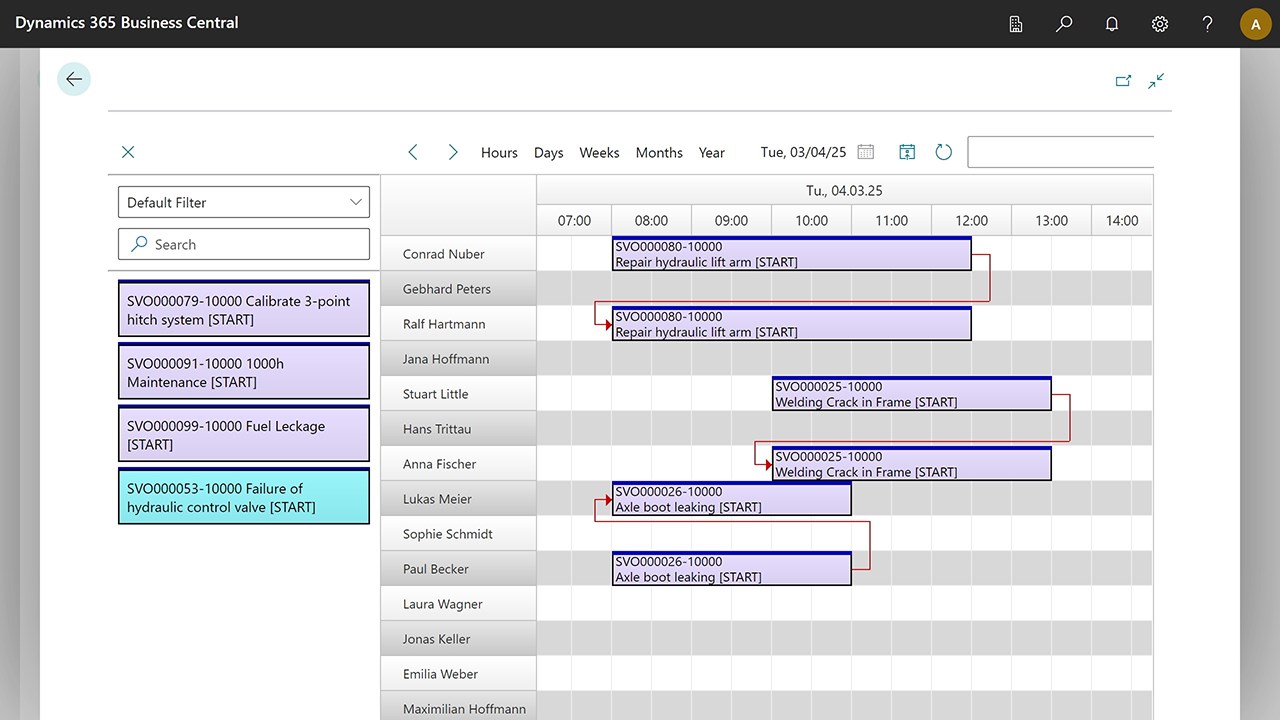Click the help question mark icon
This screenshot has width=1280, height=720.
pos(1207,24)
